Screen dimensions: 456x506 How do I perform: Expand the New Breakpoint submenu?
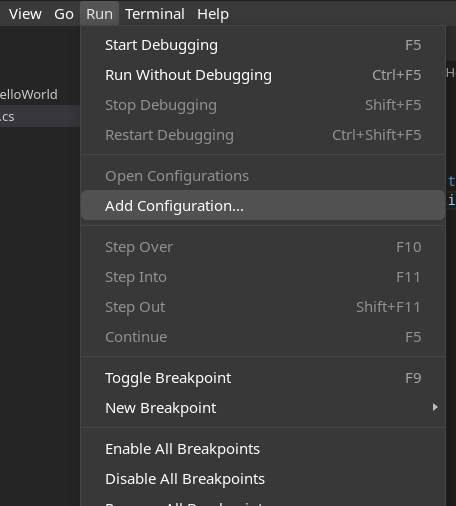point(263,408)
